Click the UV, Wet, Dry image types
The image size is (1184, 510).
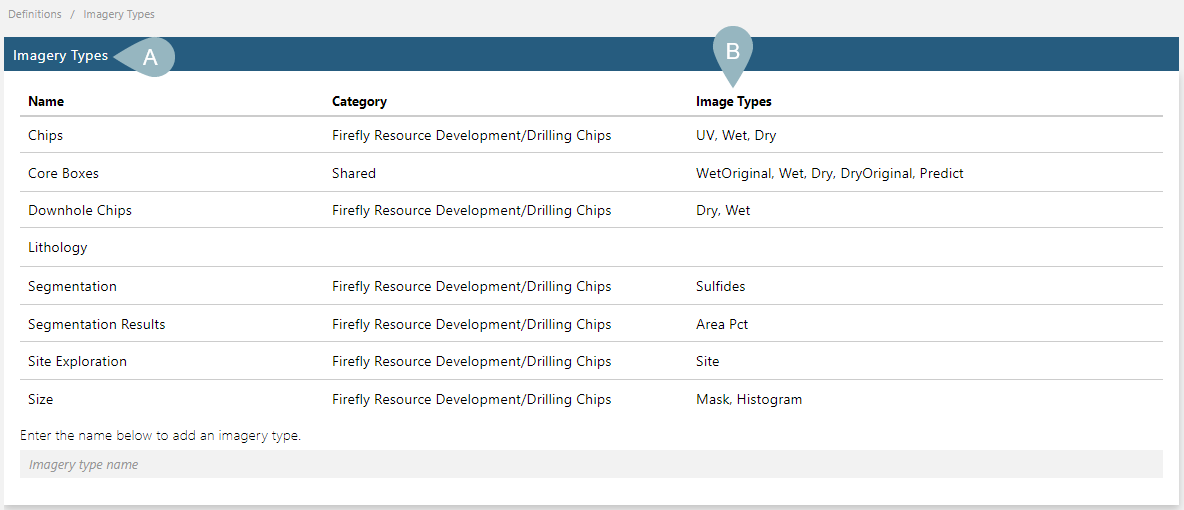tap(736, 136)
